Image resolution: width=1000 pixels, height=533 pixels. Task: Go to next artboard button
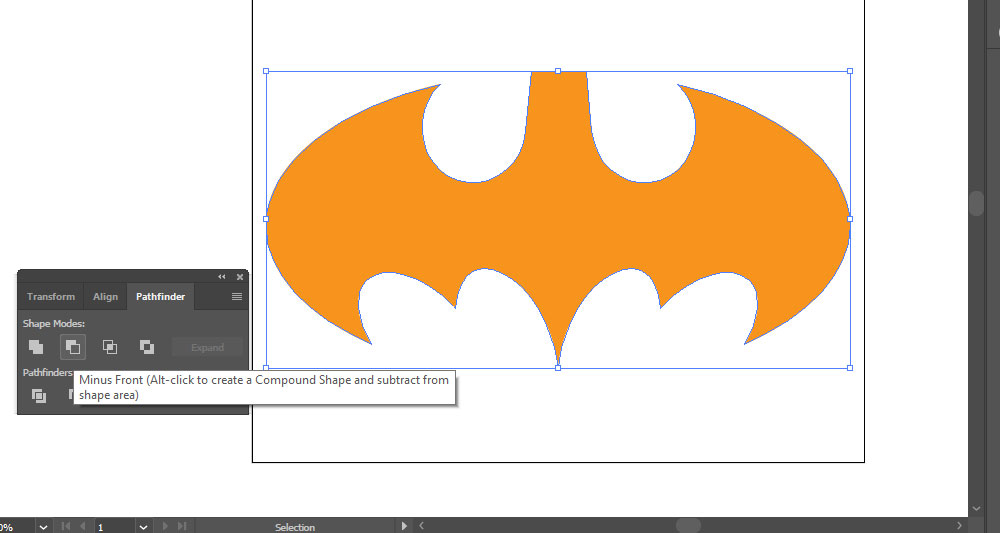165,527
